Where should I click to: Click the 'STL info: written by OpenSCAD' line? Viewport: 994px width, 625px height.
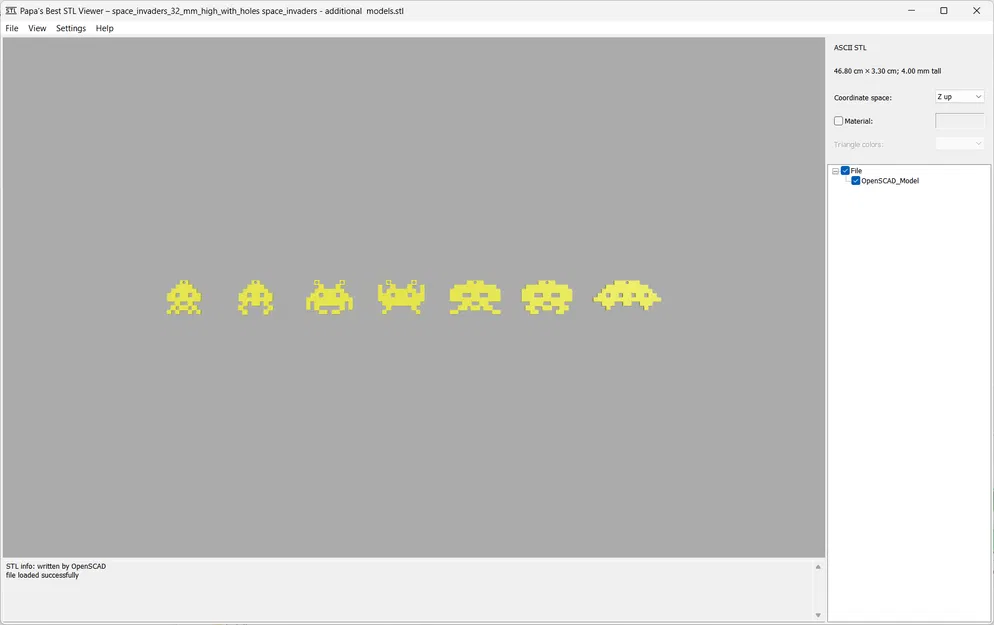tap(56, 566)
